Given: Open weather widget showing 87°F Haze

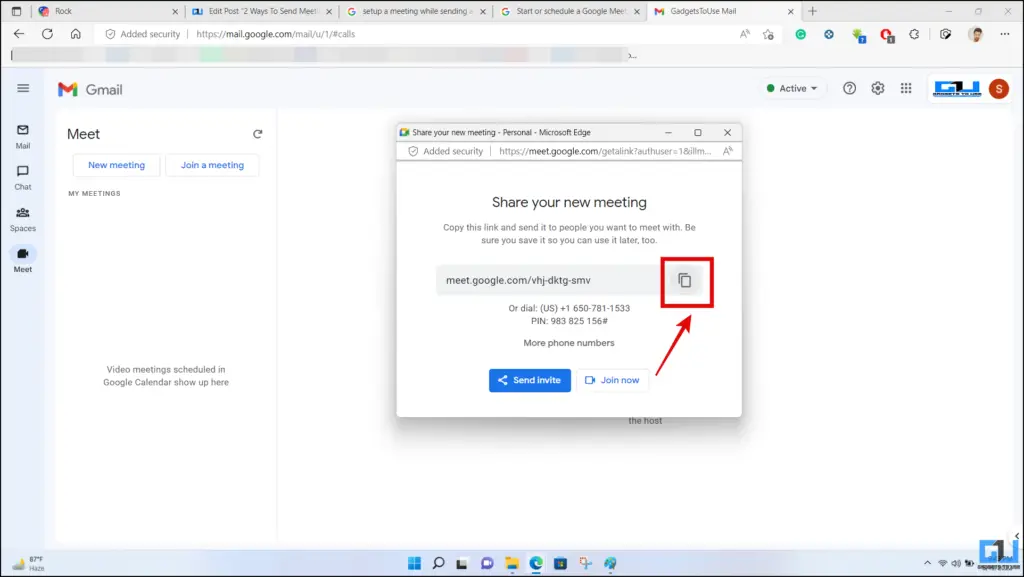Looking at the screenshot, I should (x=29, y=564).
